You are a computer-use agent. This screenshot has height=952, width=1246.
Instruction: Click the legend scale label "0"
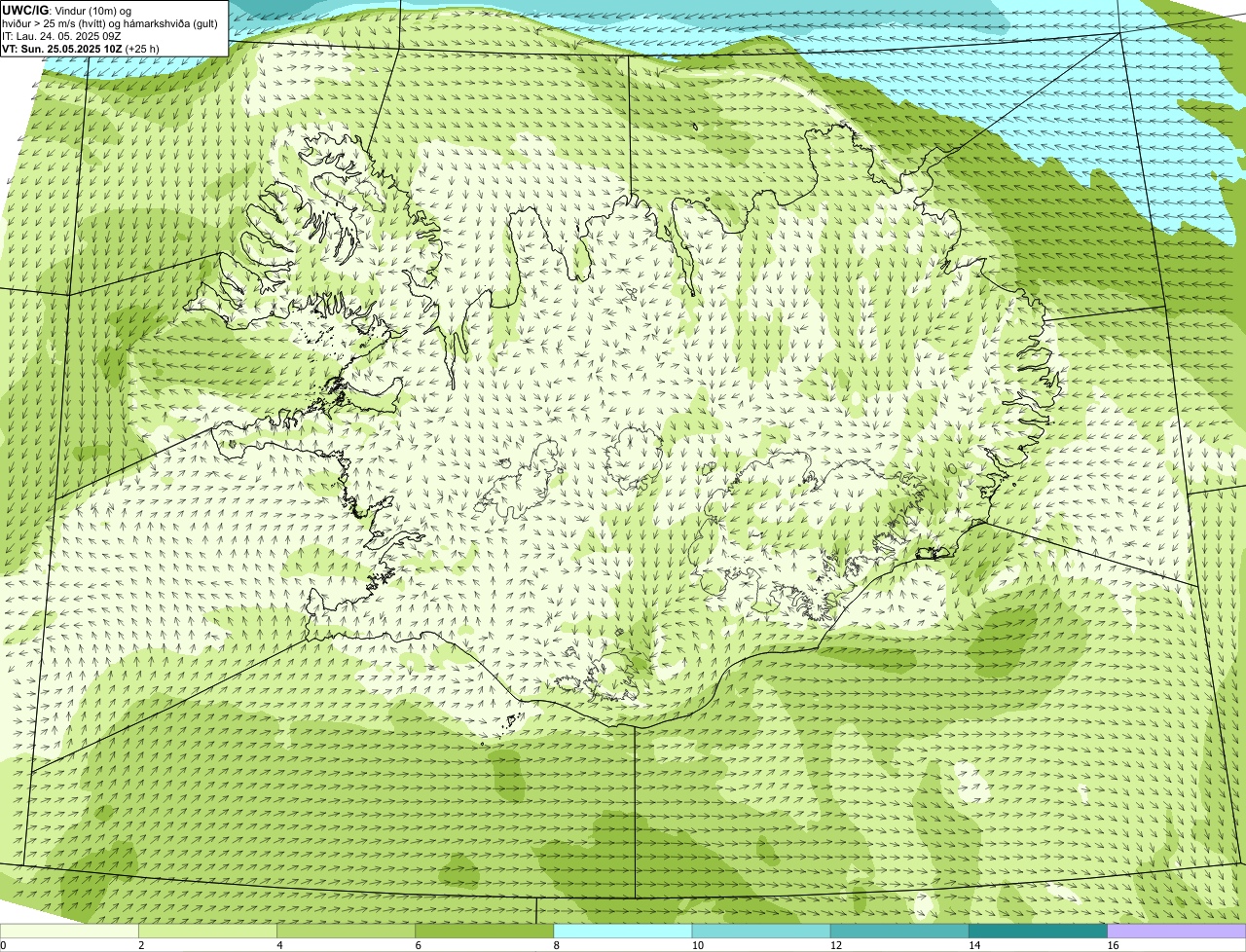3,945
